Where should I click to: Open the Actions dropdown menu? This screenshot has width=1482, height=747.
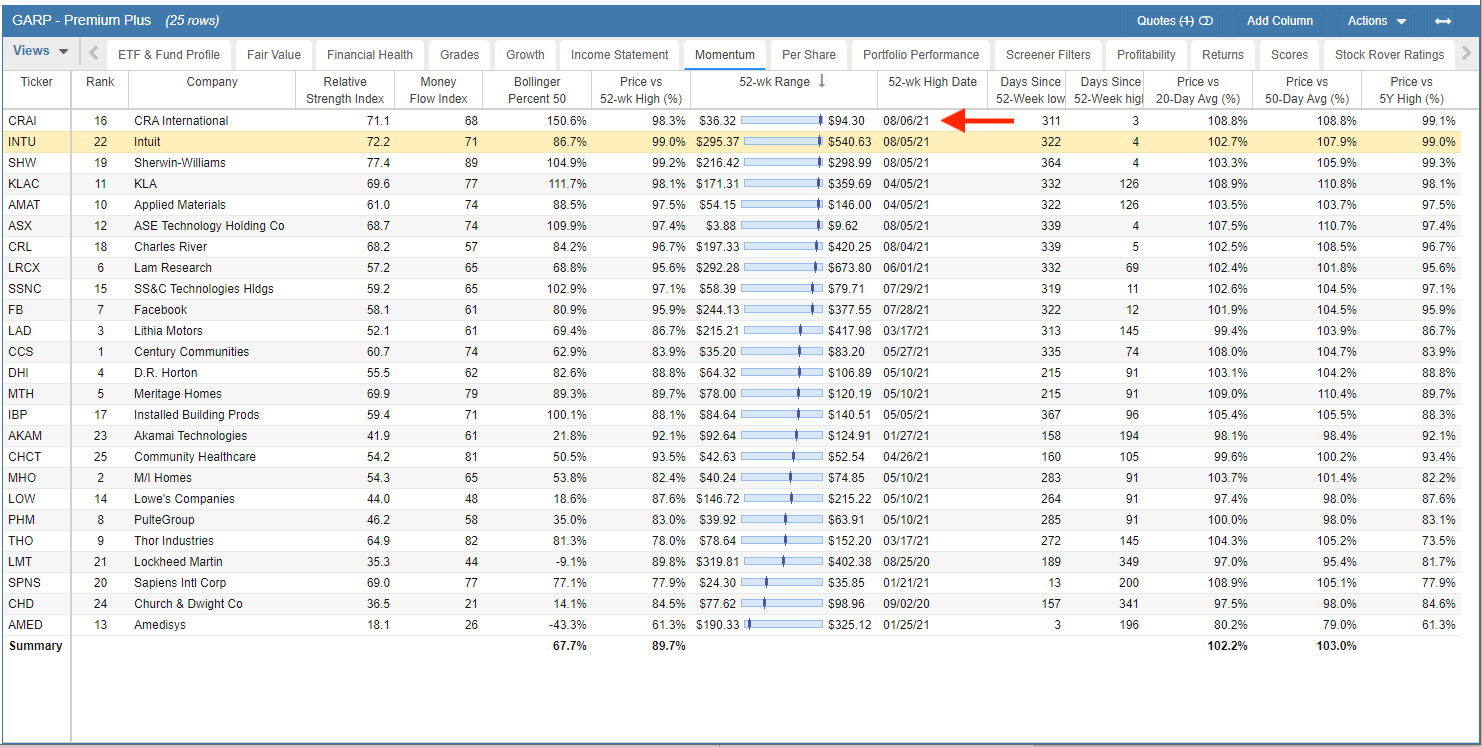pos(1377,21)
